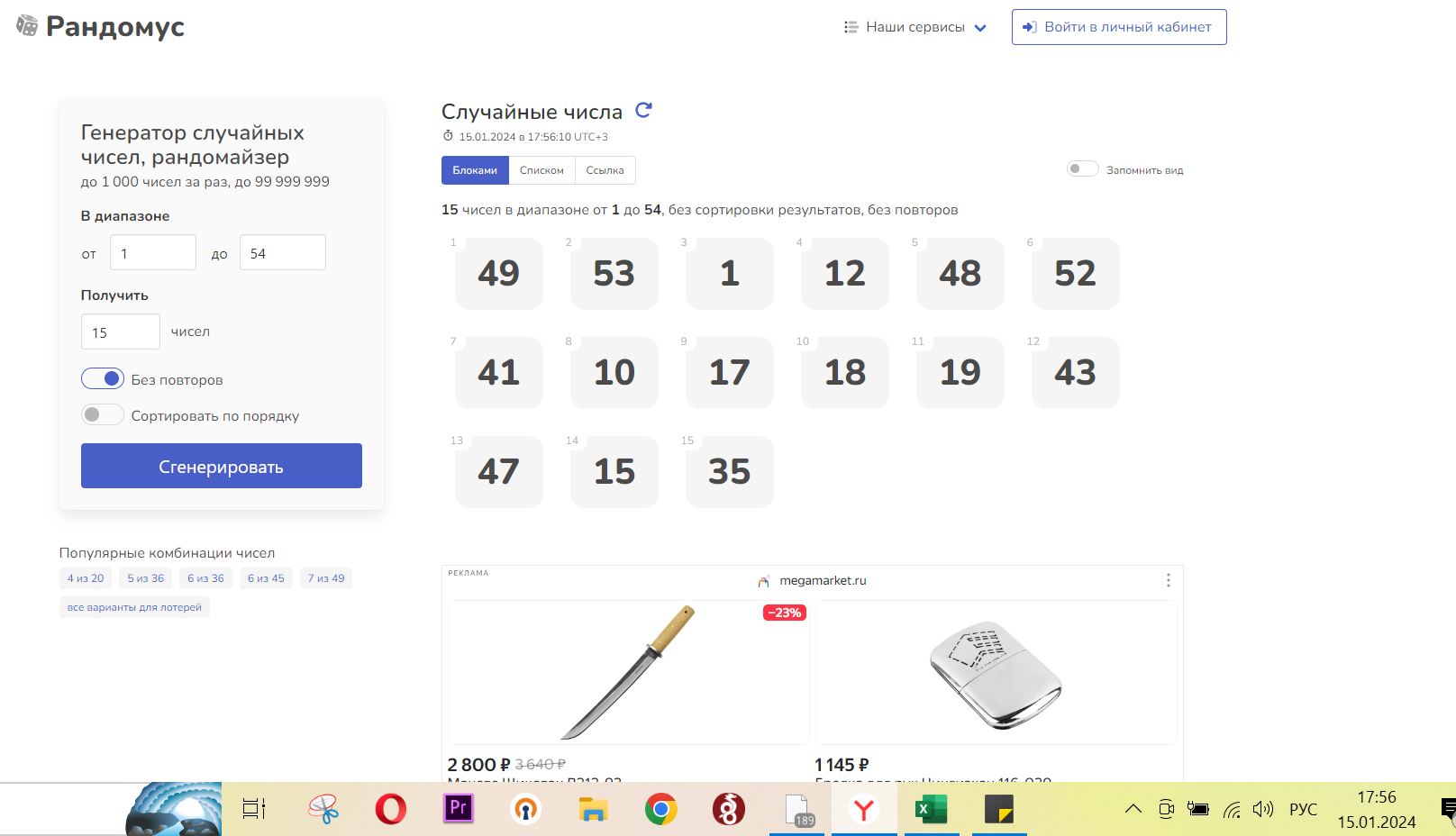Switch to Yandex Browser on the taskbar
1456x836 pixels.
[864, 809]
